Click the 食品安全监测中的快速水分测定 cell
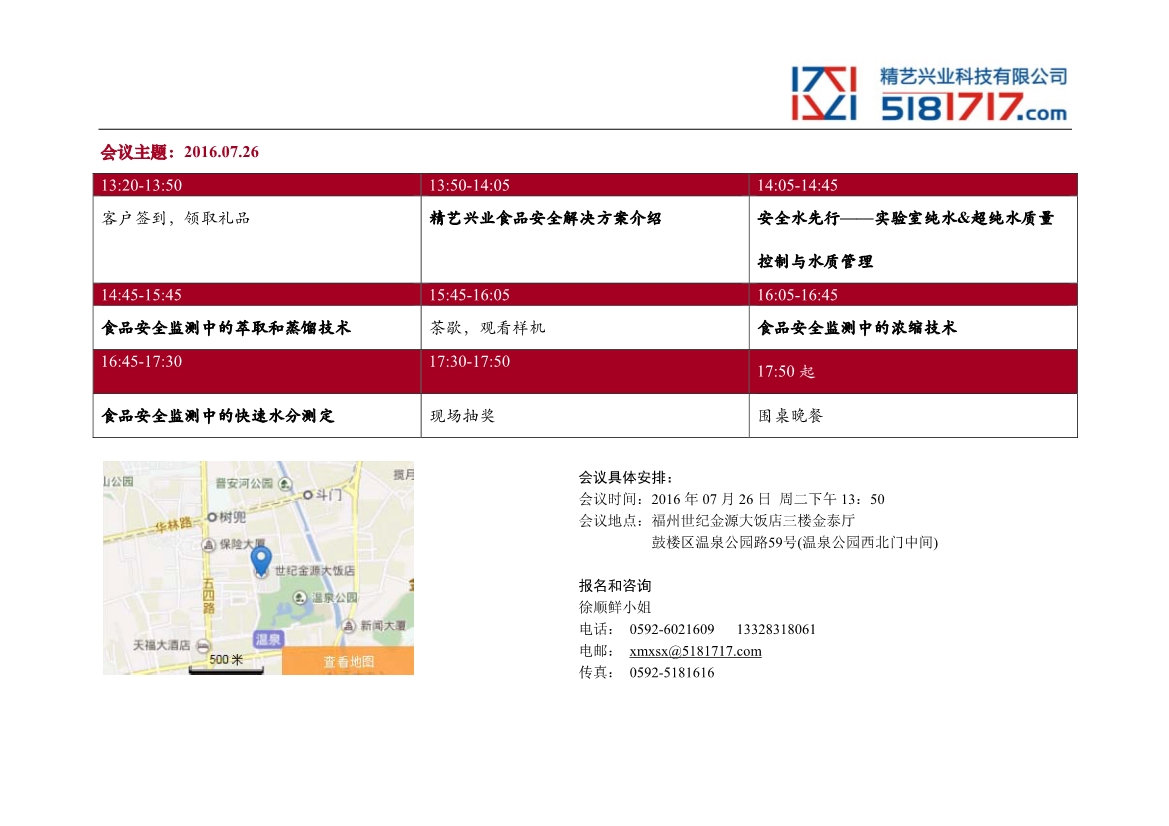 [x=218, y=416]
